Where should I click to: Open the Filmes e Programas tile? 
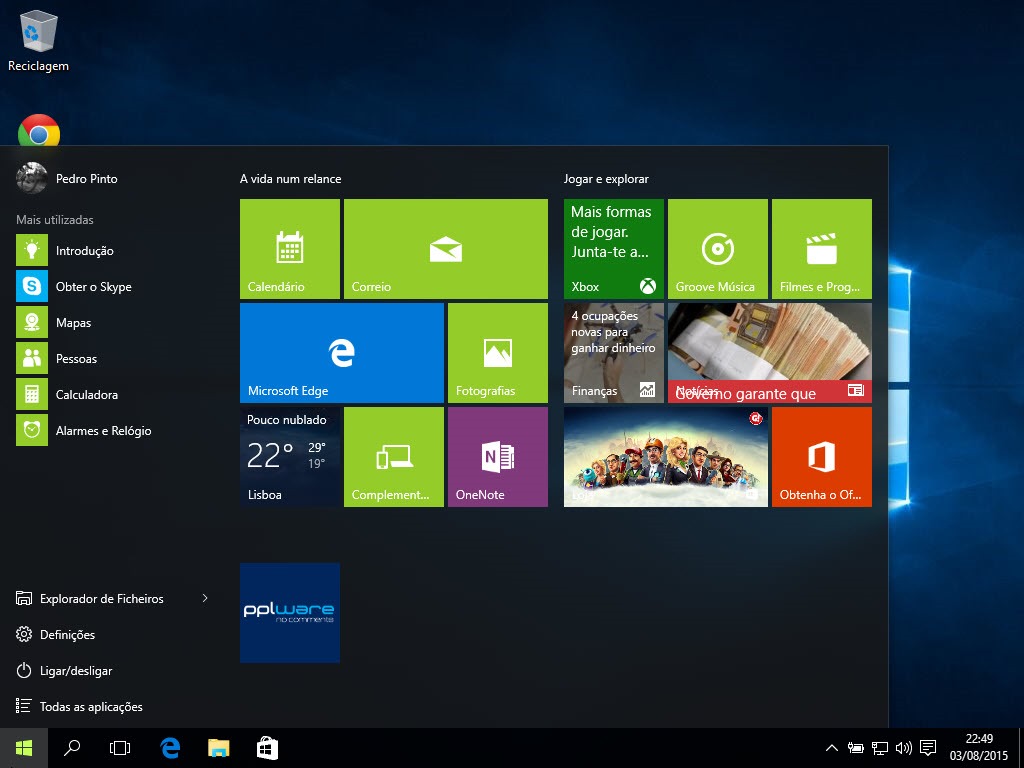tap(821, 248)
